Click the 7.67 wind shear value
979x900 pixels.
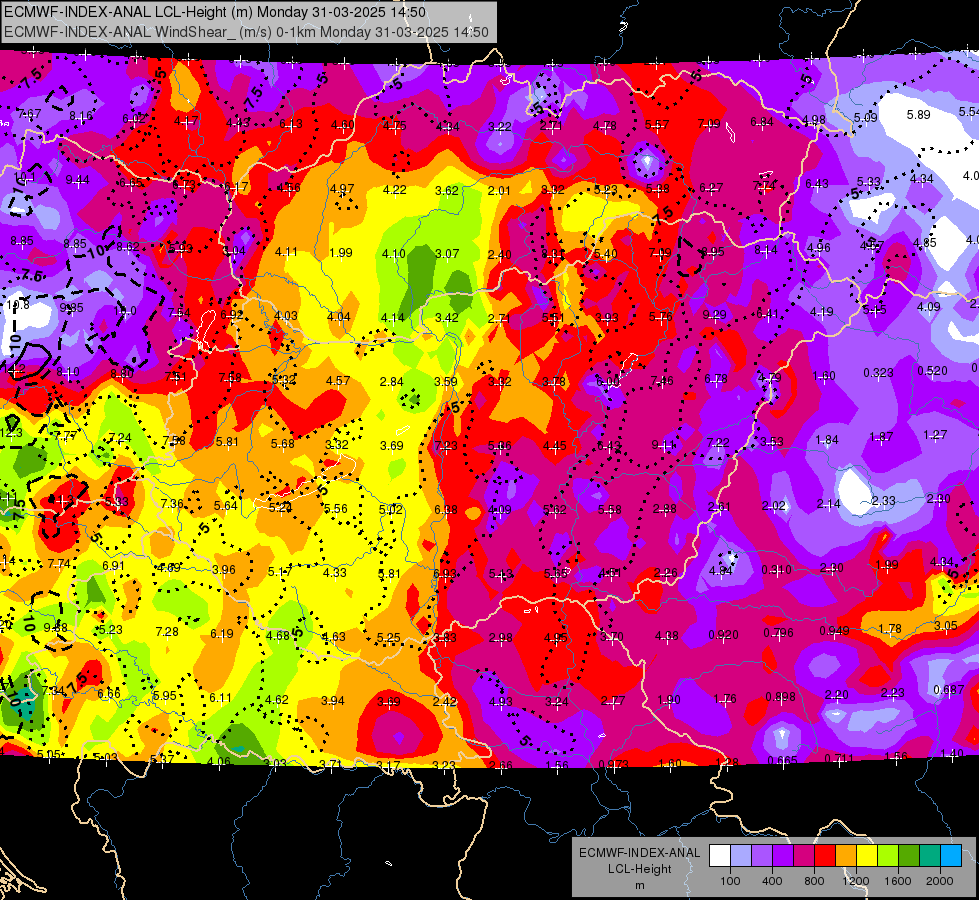pos(29,114)
